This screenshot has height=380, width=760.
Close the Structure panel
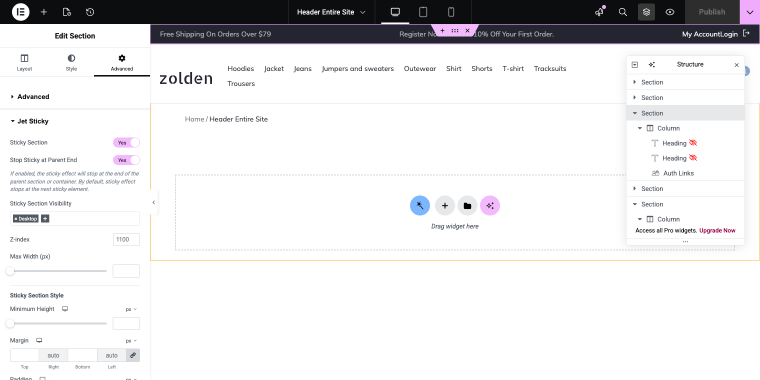click(x=737, y=65)
